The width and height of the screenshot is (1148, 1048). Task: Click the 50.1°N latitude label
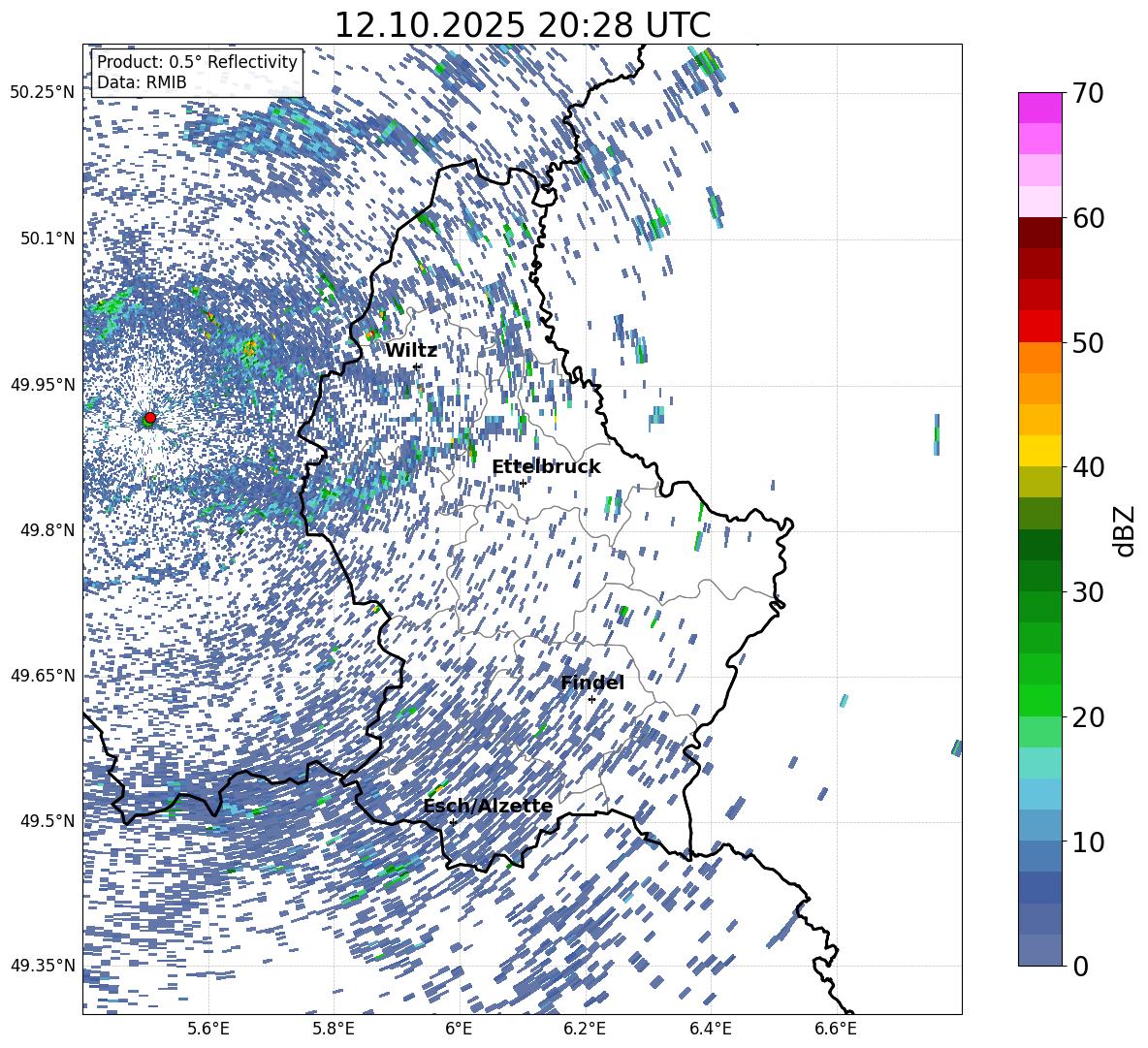[x=47, y=238]
